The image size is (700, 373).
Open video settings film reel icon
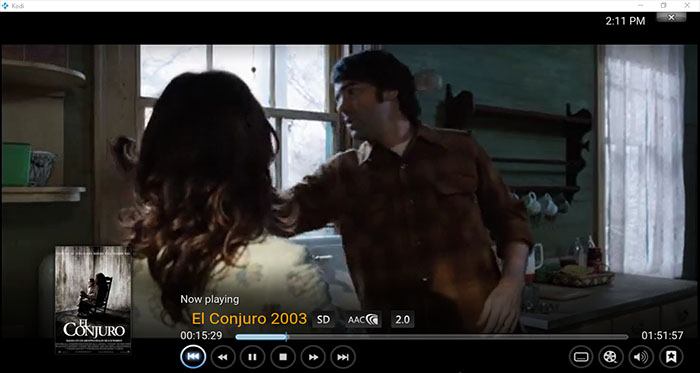click(611, 357)
